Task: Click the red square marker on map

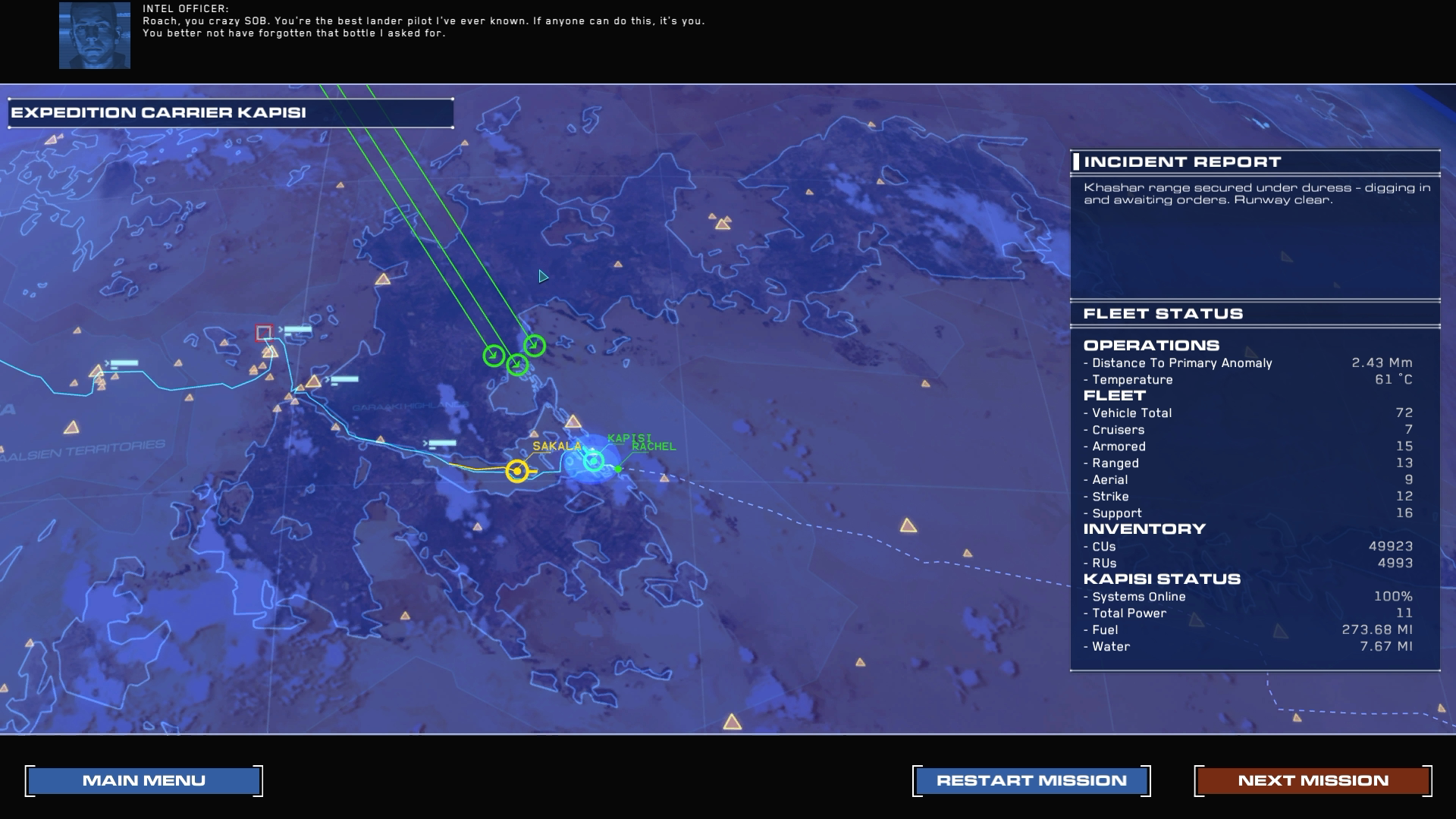Action: pos(263,332)
